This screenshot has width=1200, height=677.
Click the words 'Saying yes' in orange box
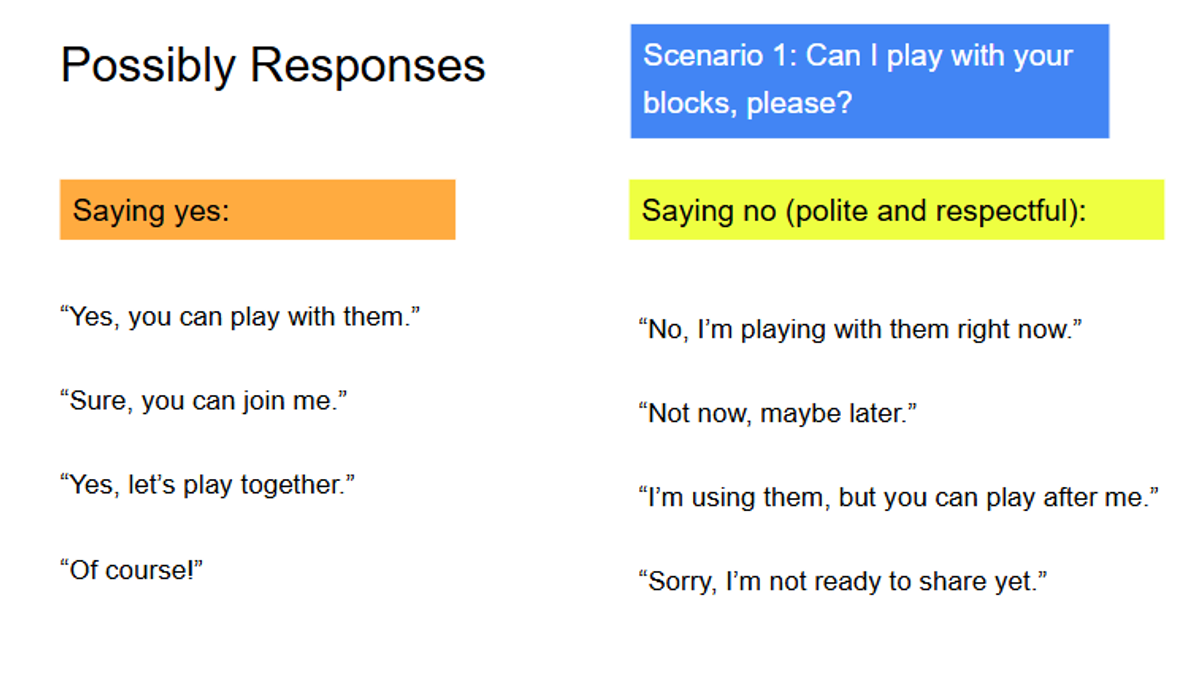pyautogui.click(x=146, y=211)
